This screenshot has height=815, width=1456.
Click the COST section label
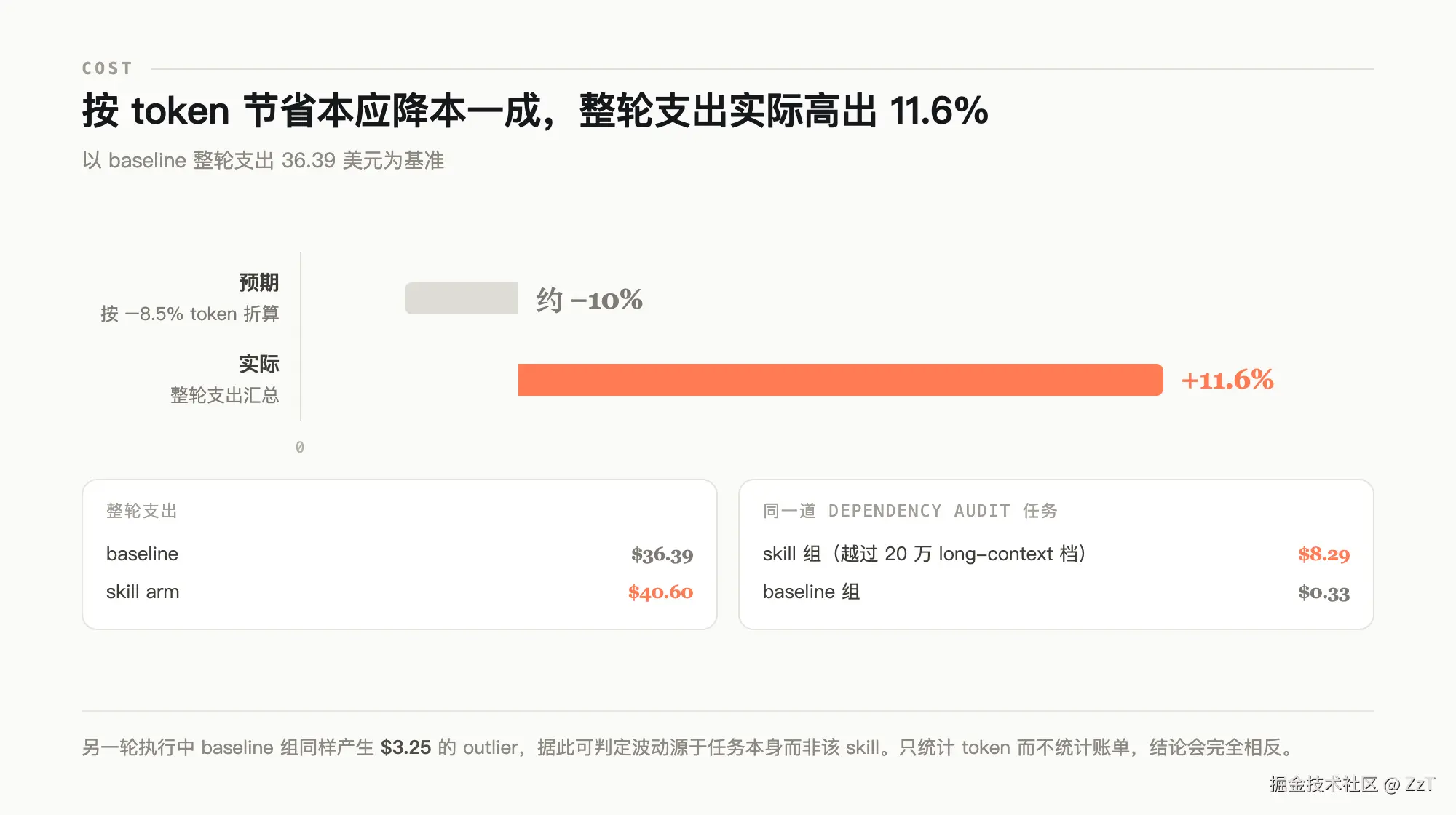point(107,68)
